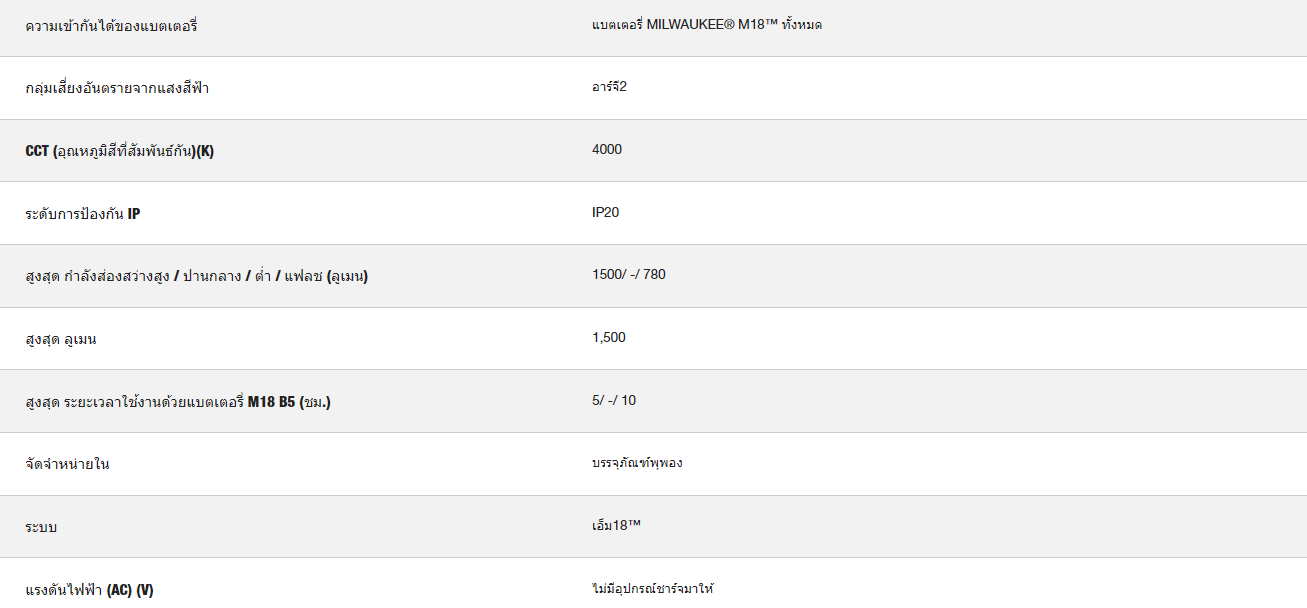Viewport: 1307px width, 608px height.
Task: Select the 5/ -/ 10 runtime value
Action: click(614, 400)
